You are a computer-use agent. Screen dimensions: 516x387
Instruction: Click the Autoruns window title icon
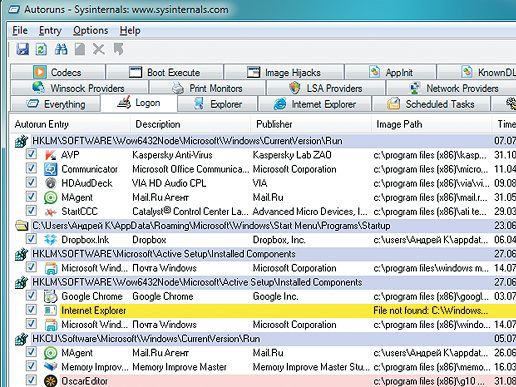point(14,10)
